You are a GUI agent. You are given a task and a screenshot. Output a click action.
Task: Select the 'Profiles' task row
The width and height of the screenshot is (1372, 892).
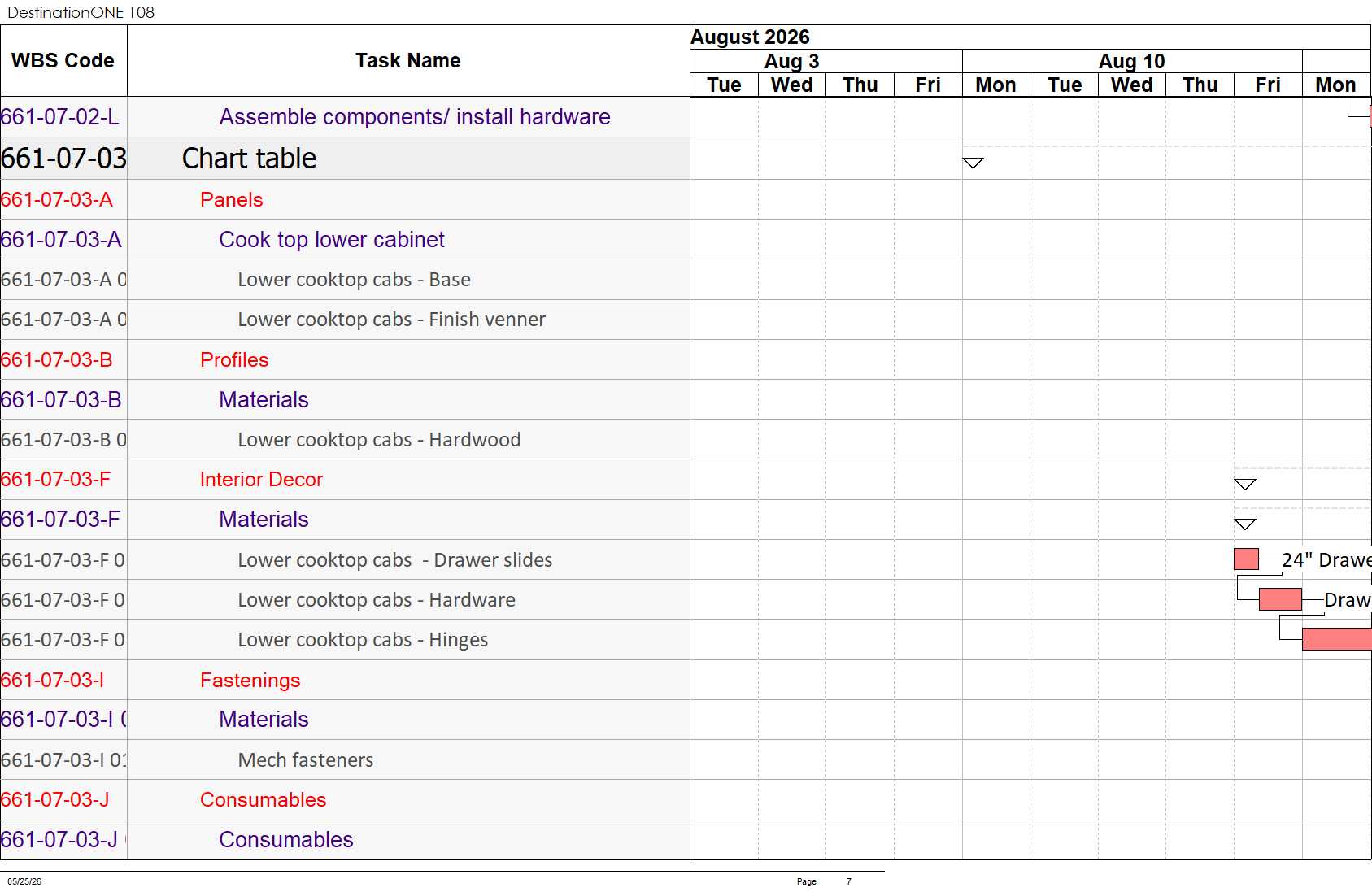point(234,360)
